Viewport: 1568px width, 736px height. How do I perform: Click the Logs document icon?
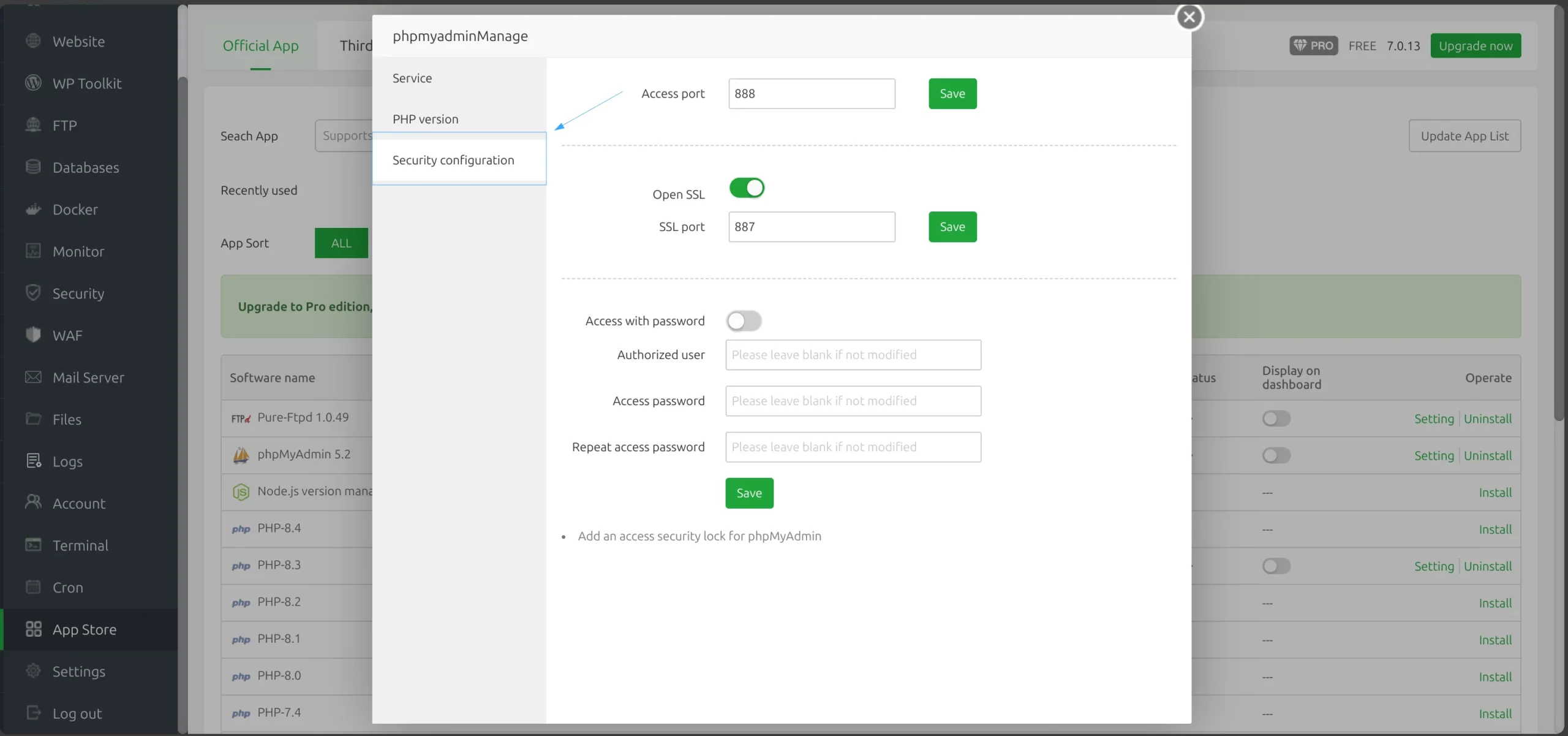coord(34,461)
